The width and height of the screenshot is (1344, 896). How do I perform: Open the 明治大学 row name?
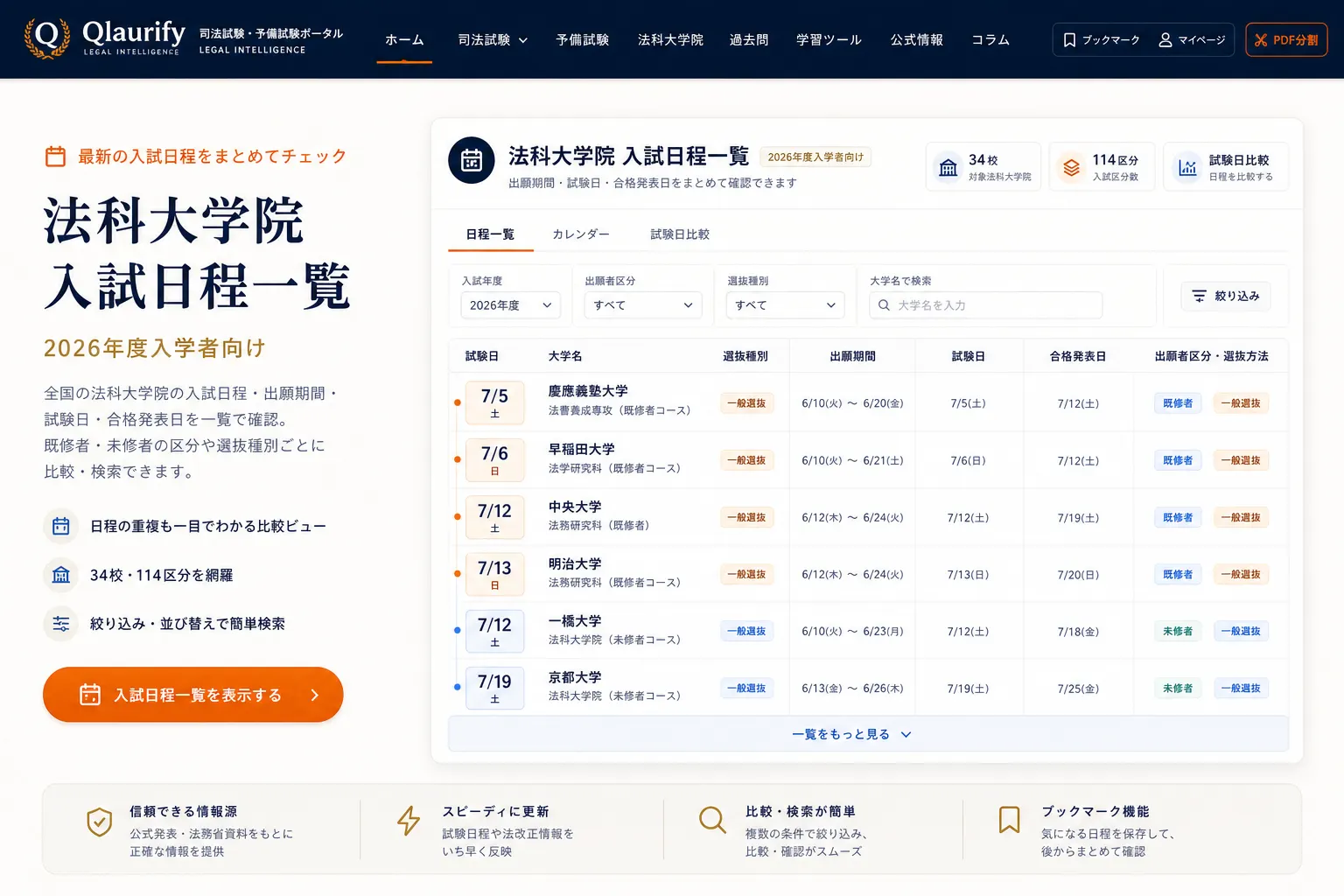(575, 564)
